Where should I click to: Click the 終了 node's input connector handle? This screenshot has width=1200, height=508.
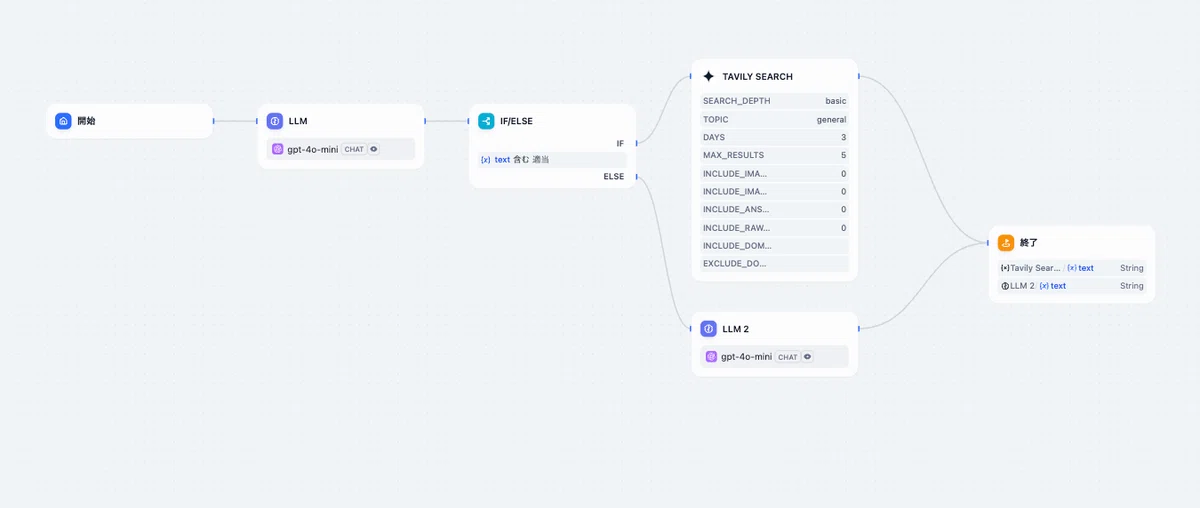click(989, 243)
